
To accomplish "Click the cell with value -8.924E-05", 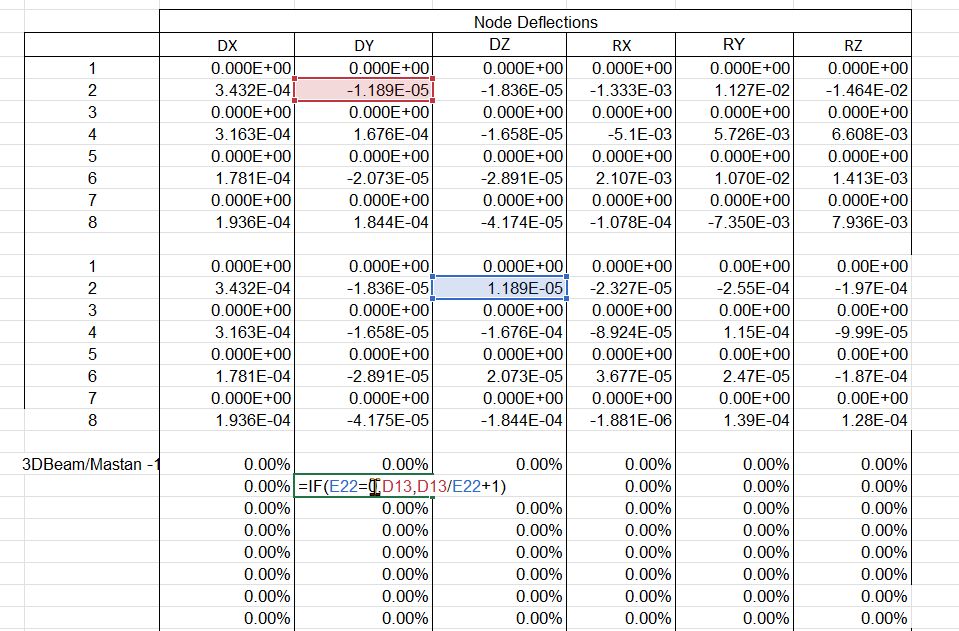I will click(x=621, y=332).
